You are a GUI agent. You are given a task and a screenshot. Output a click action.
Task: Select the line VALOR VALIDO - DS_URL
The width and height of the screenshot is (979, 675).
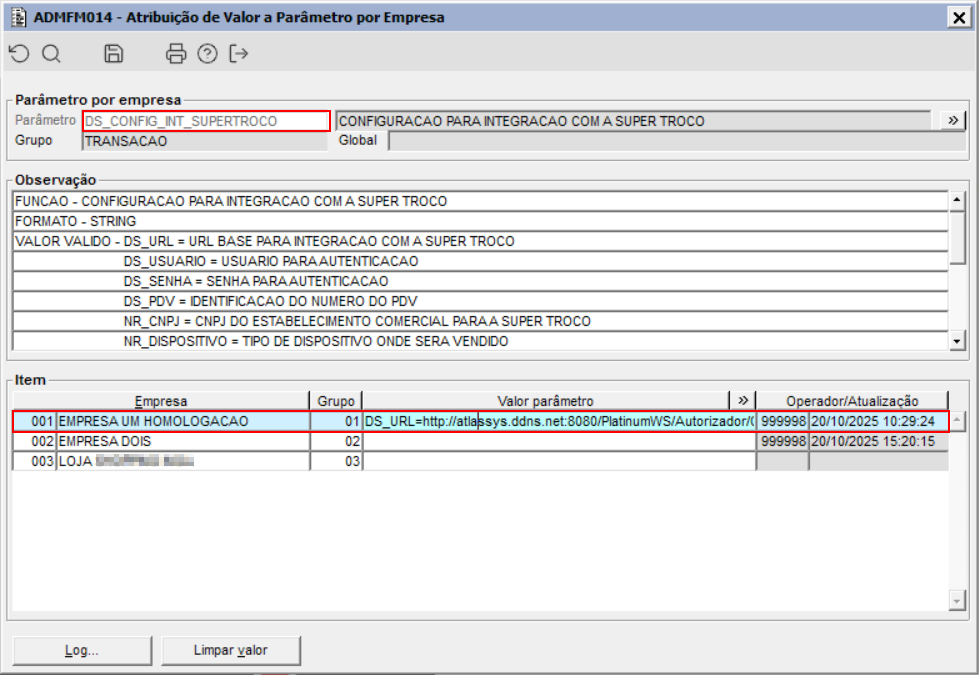click(480, 241)
